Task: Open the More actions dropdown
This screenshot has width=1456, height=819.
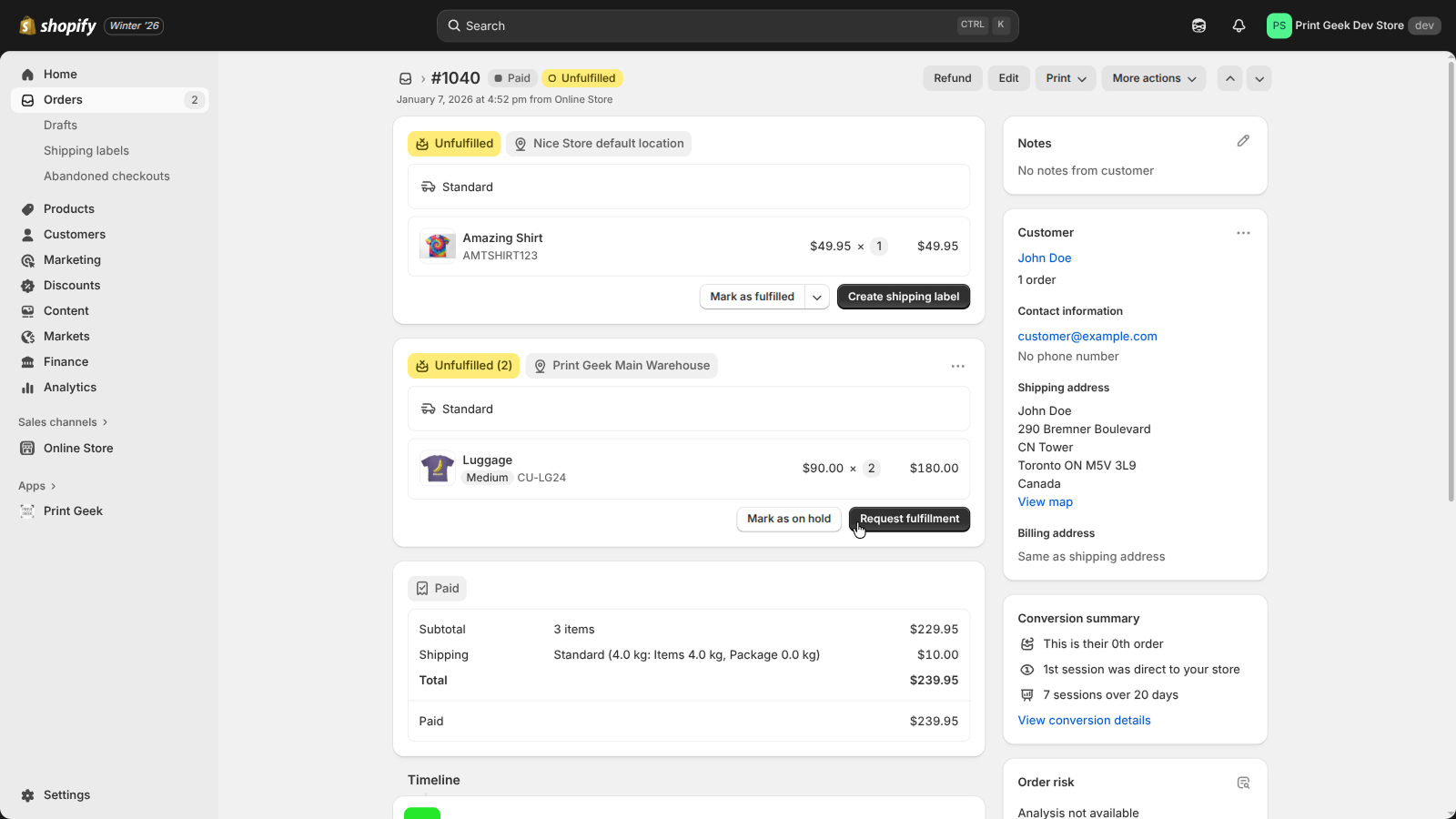Action: [1153, 78]
